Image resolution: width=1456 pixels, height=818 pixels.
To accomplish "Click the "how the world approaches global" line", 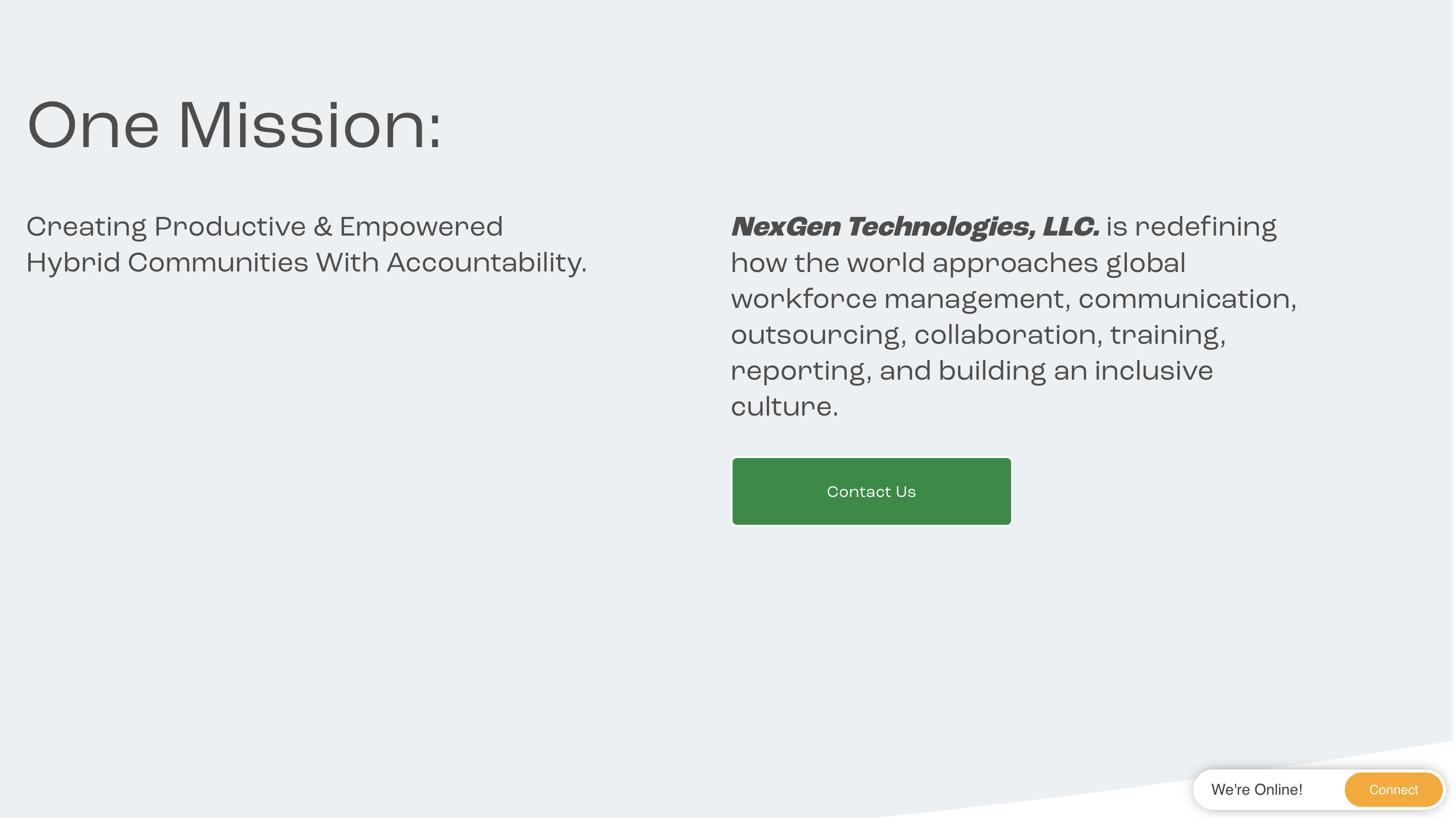I will click(x=958, y=263).
